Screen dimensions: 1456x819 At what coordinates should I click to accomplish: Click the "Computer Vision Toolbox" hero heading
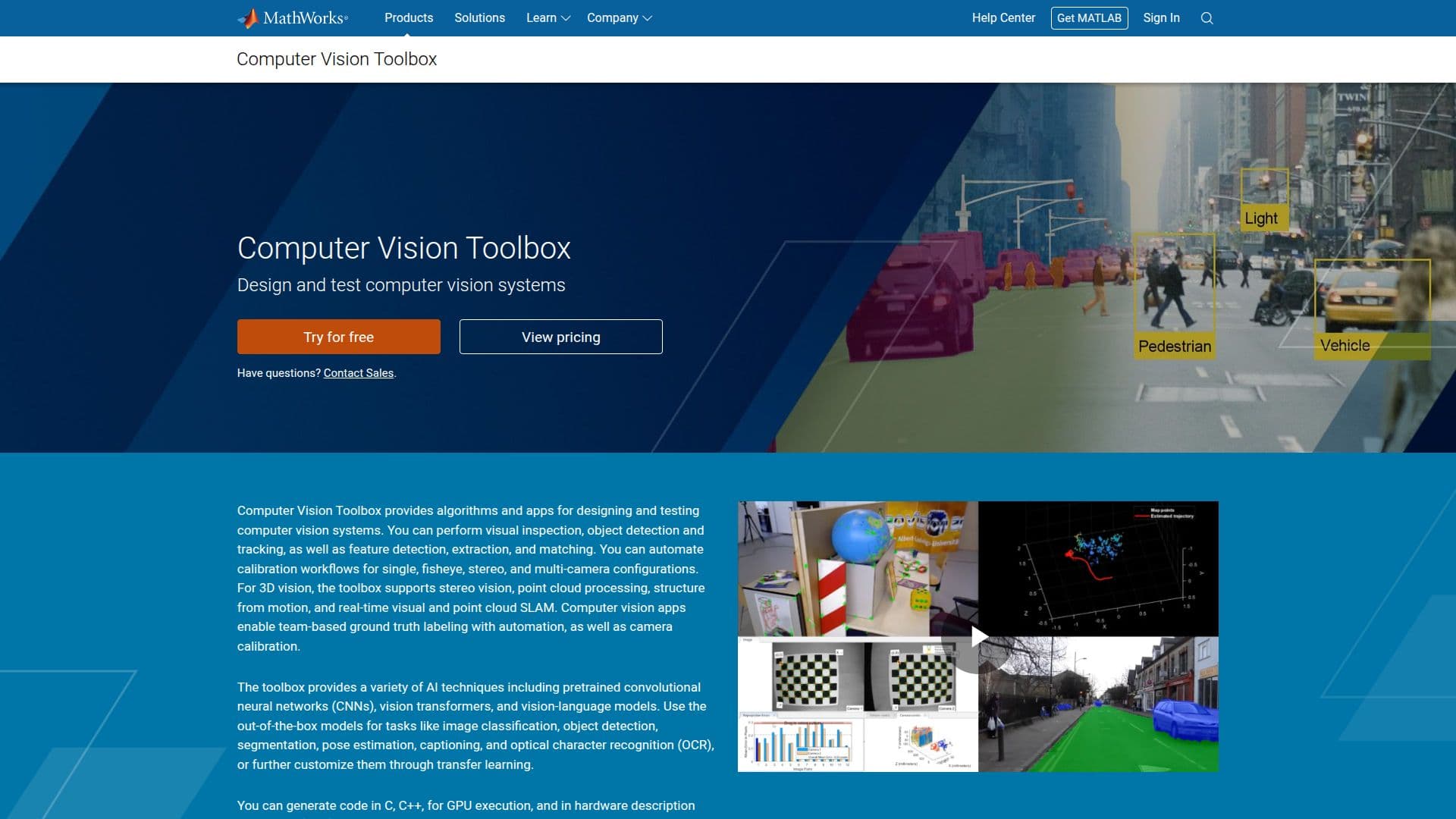click(404, 248)
